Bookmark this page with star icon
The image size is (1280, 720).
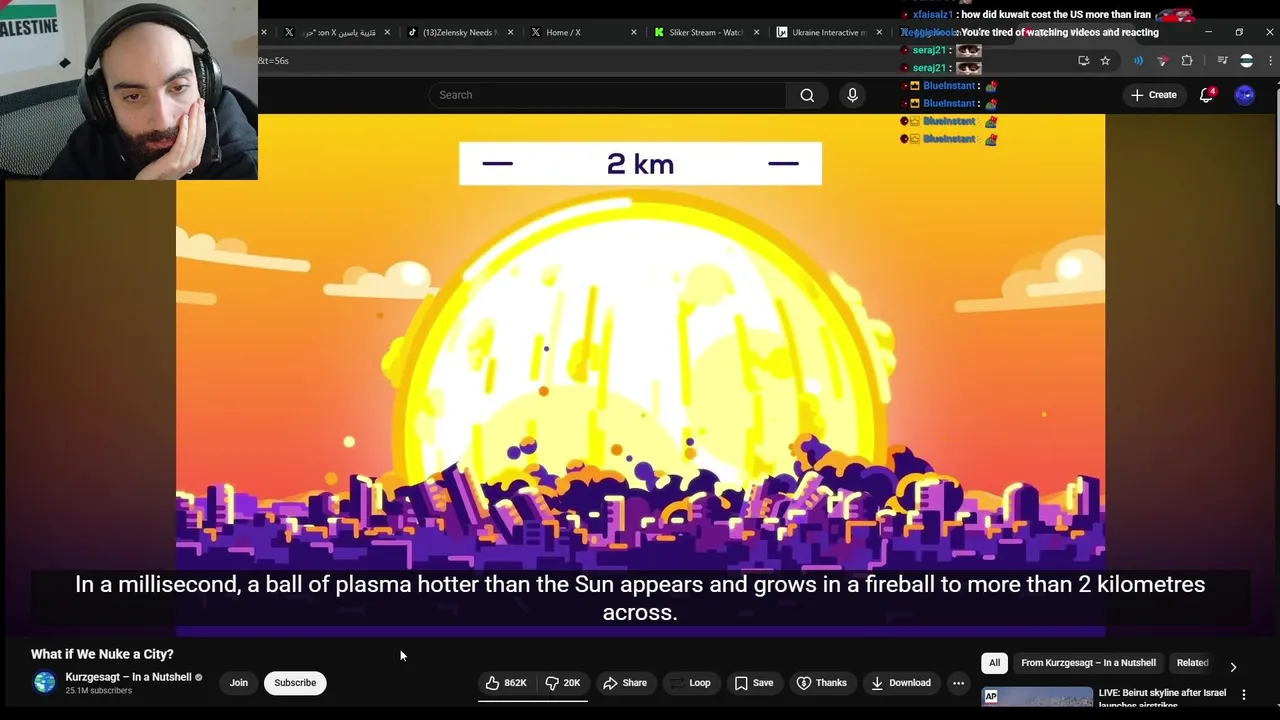(x=1105, y=61)
